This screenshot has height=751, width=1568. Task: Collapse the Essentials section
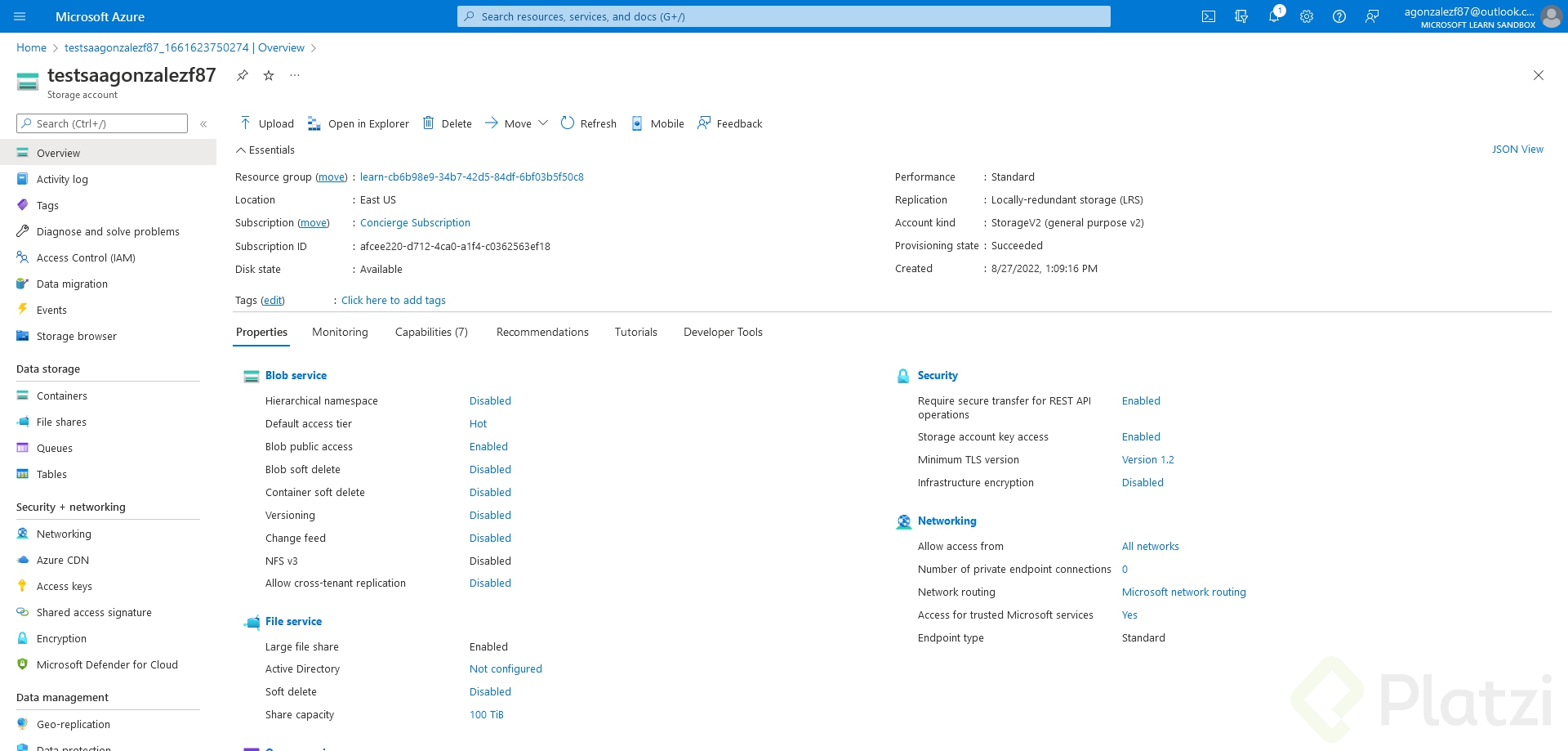coord(265,150)
